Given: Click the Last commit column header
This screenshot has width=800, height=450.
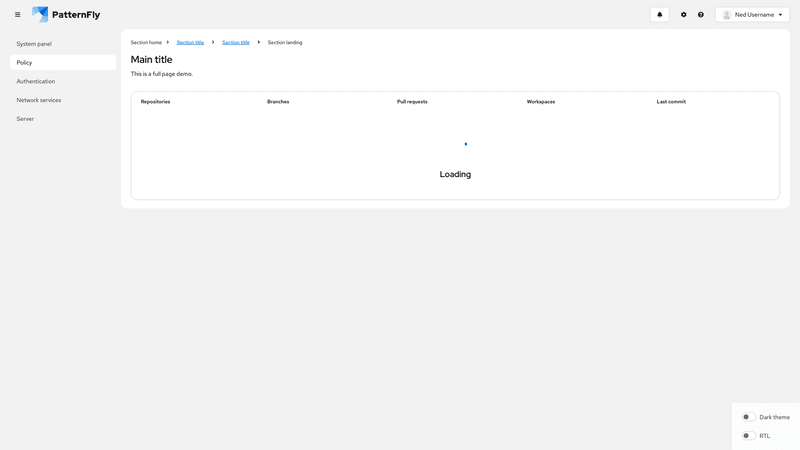Looking at the screenshot, I should 671,102.
